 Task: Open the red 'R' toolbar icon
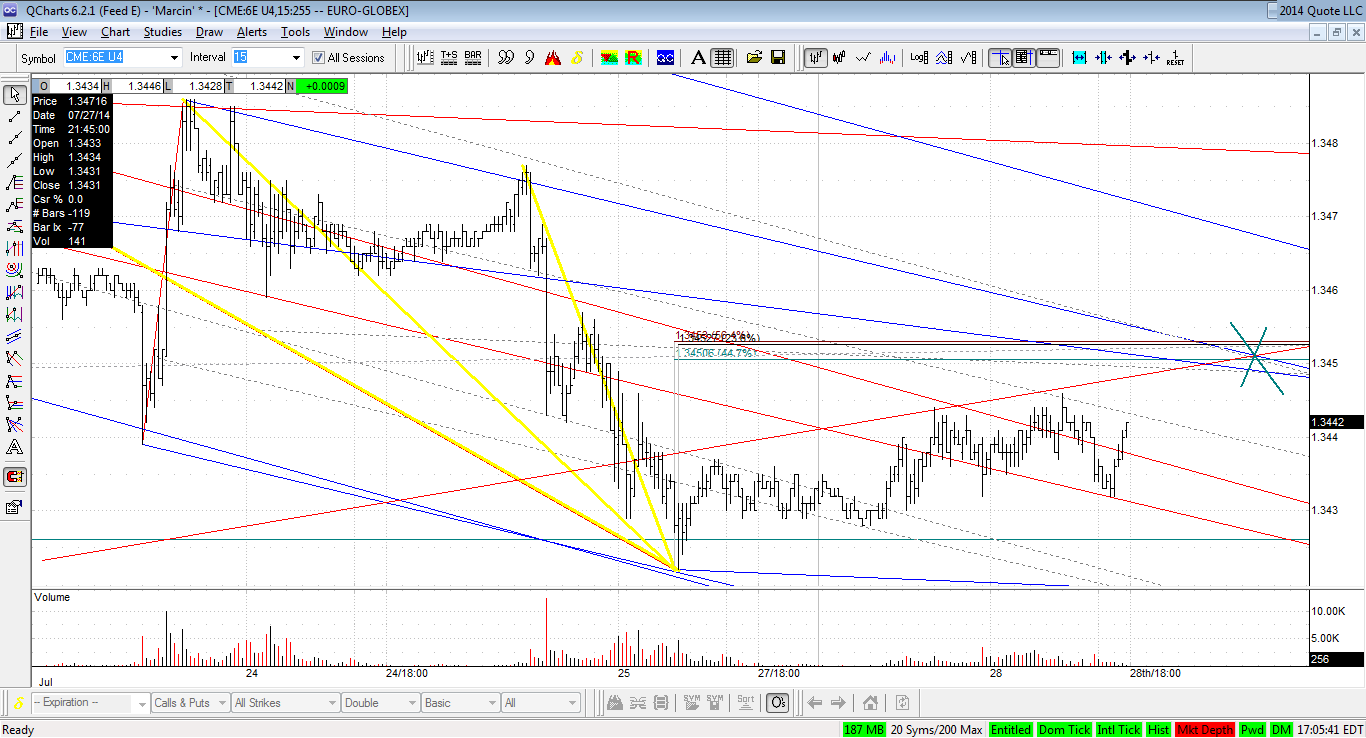[x=632, y=57]
